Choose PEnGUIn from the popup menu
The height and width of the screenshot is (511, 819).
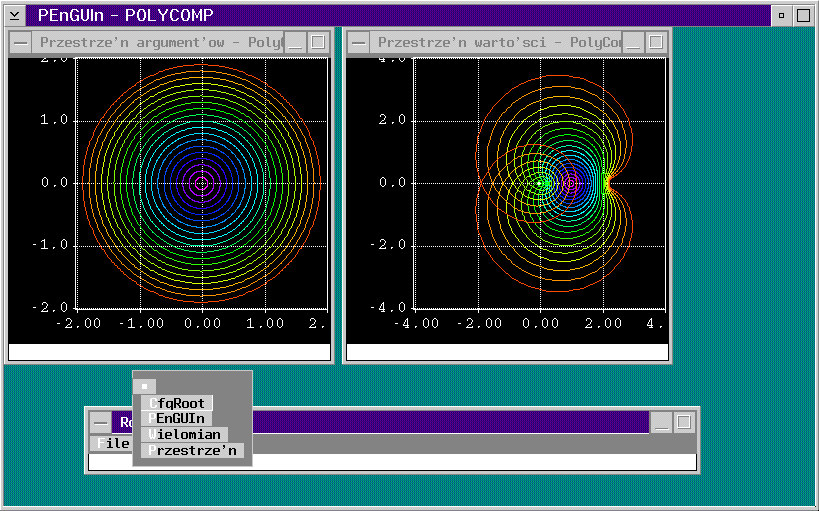(x=177, y=418)
